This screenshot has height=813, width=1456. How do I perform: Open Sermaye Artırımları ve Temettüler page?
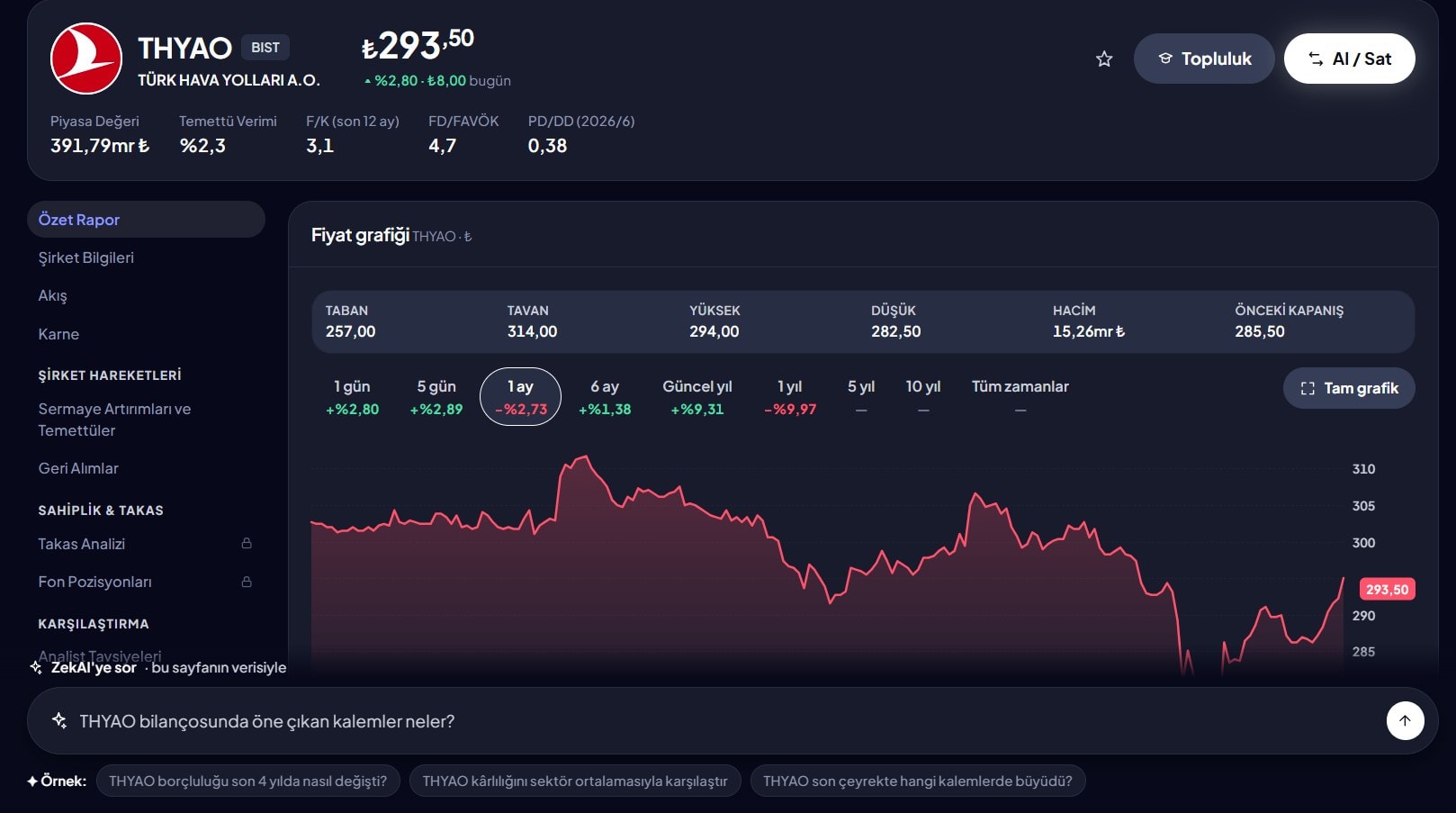pos(146,420)
